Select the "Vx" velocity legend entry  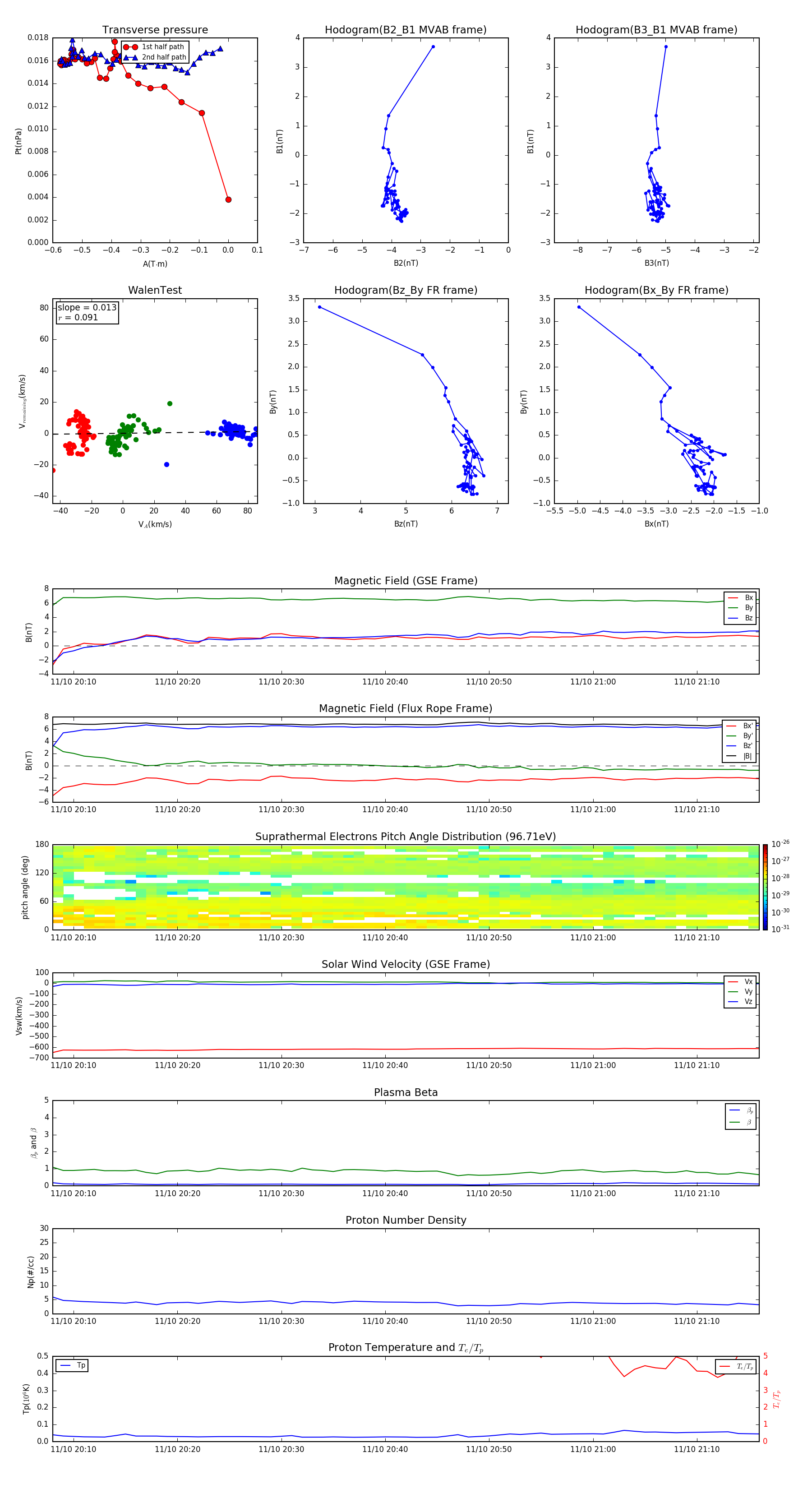pos(740,982)
